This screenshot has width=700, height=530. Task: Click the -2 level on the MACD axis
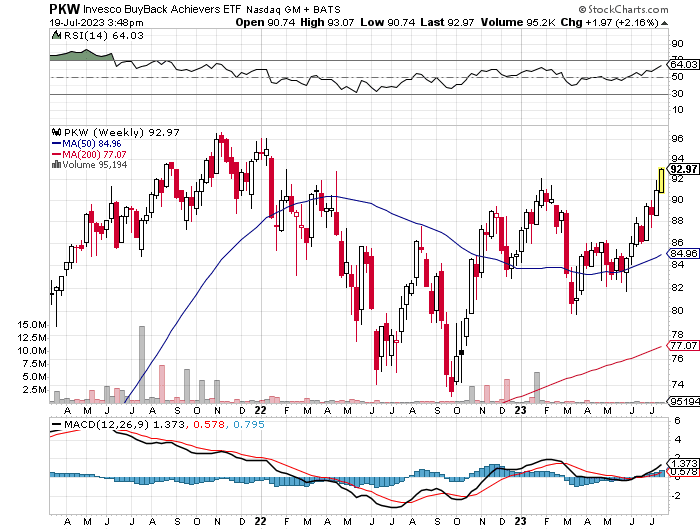pyautogui.click(x=676, y=496)
